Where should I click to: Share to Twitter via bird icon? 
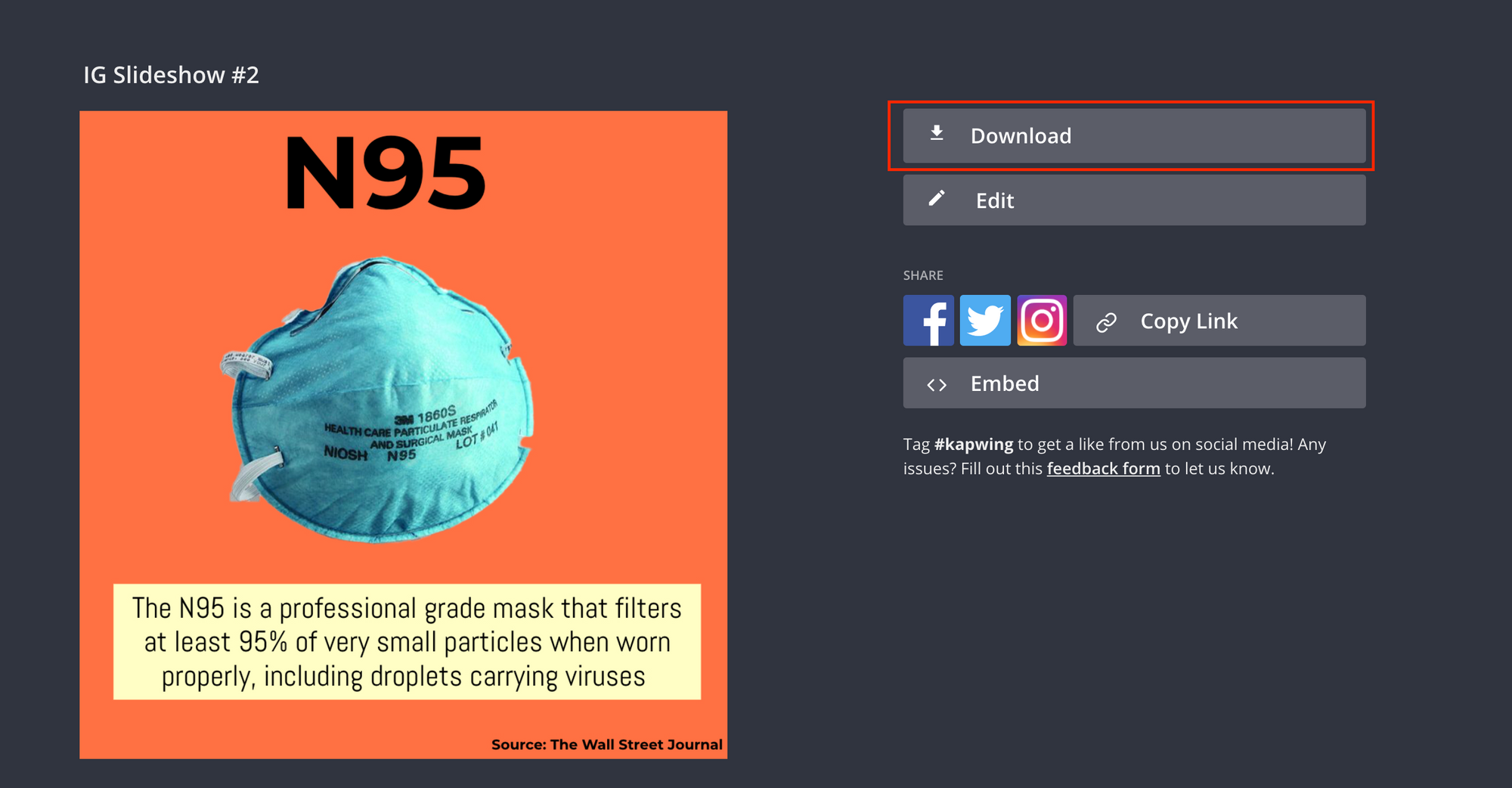(985, 321)
